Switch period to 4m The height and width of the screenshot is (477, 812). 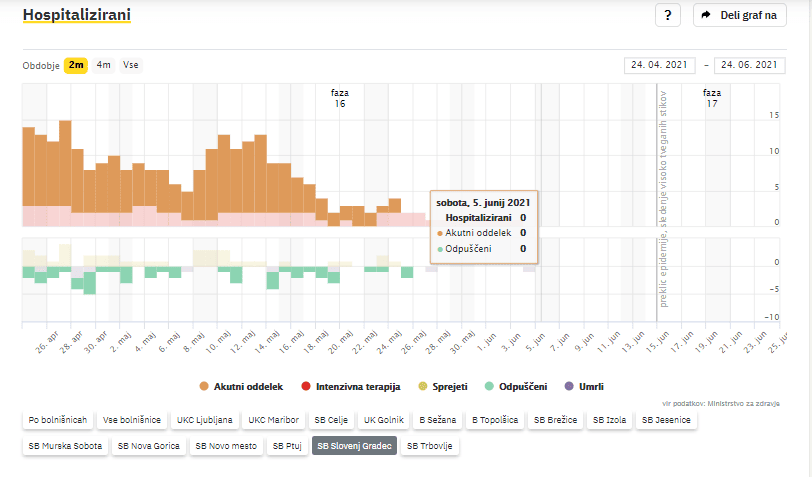pyautogui.click(x=103, y=65)
